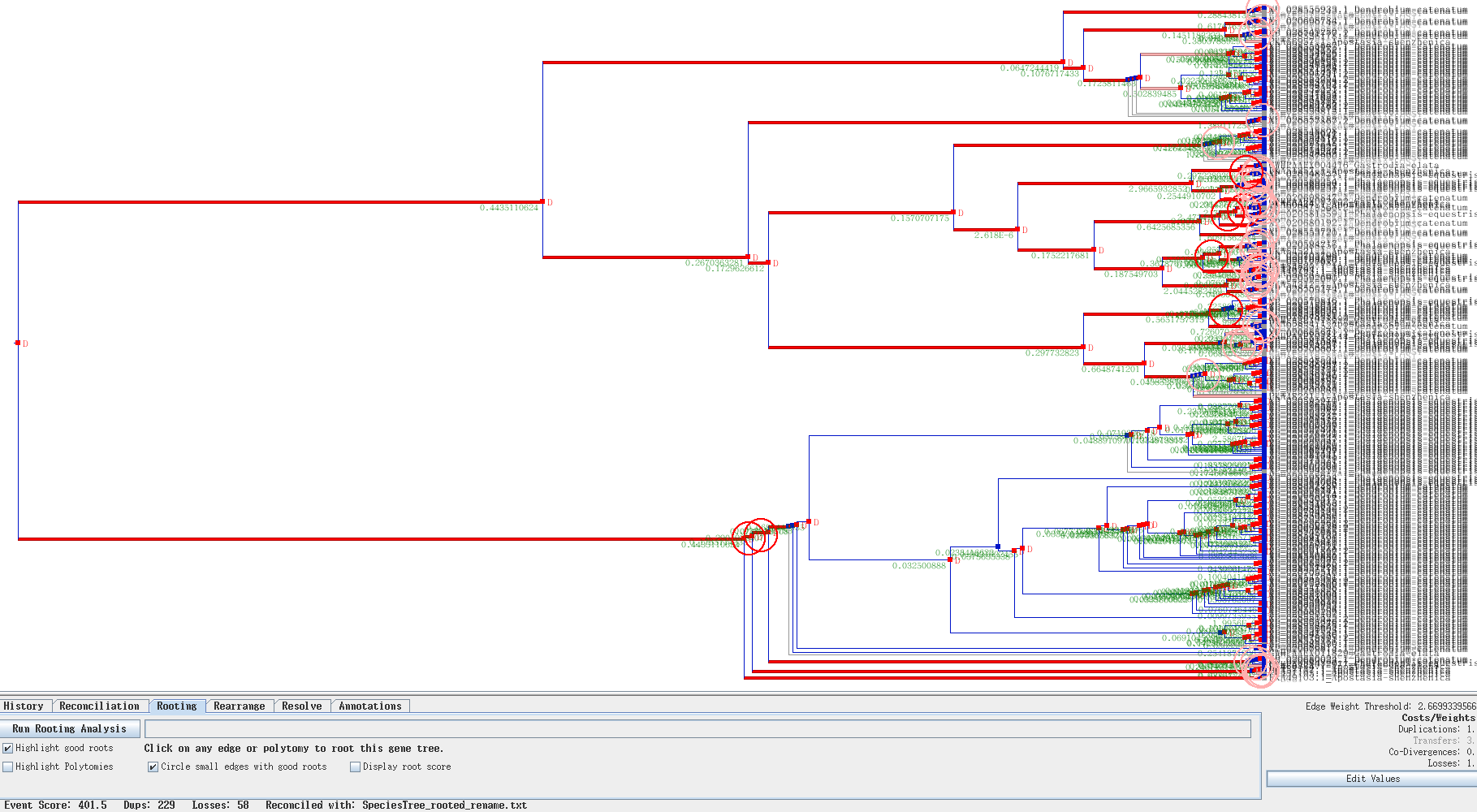This screenshot has width=1477, height=812.
Task: Switch to the Reconciliation tab
Action: (99, 706)
